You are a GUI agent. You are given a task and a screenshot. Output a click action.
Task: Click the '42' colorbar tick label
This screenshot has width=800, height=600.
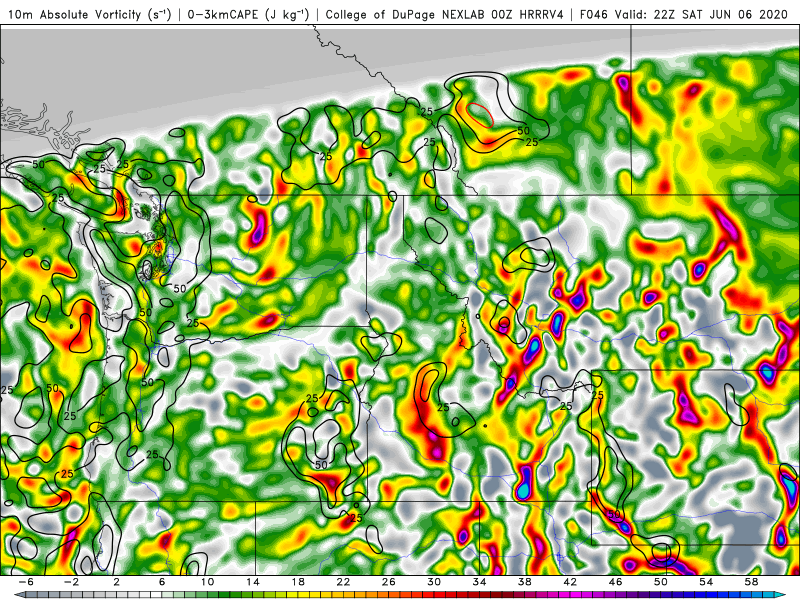click(x=570, y=582)
